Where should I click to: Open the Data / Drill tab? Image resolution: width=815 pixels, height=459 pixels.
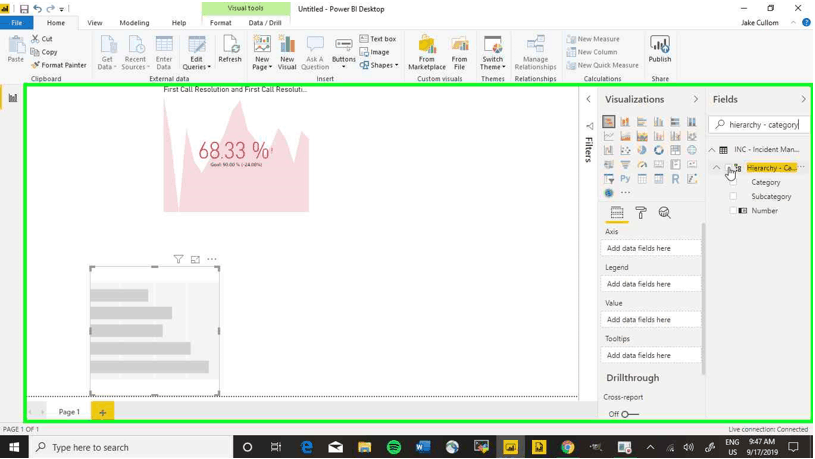pos(265,23)
